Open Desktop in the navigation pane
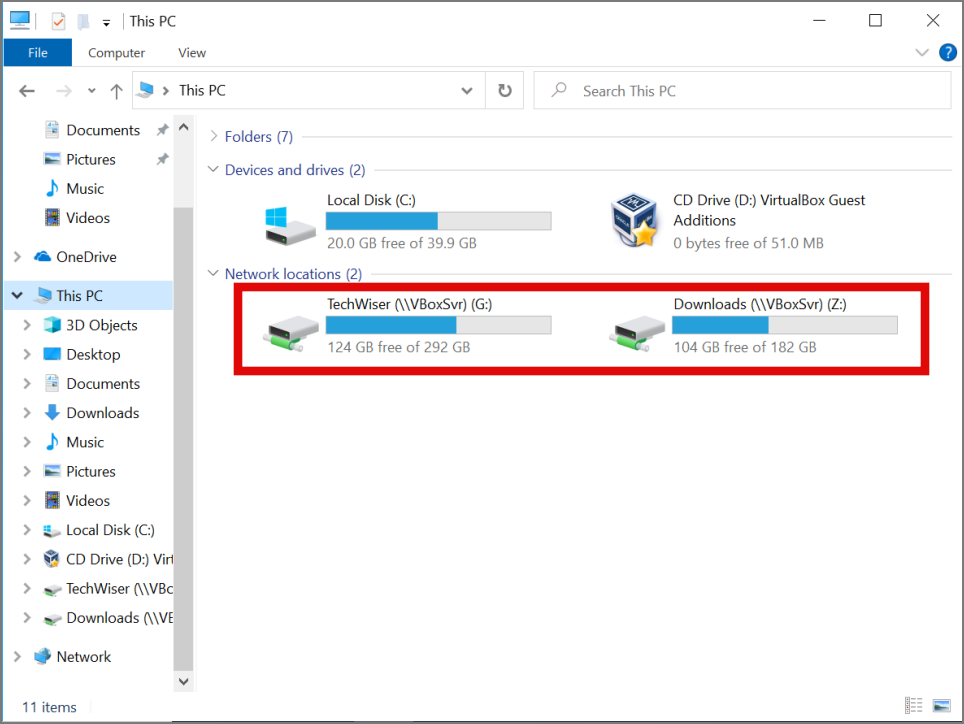The width and height of the screenshot is (964, 724). (x=82, y=355)
